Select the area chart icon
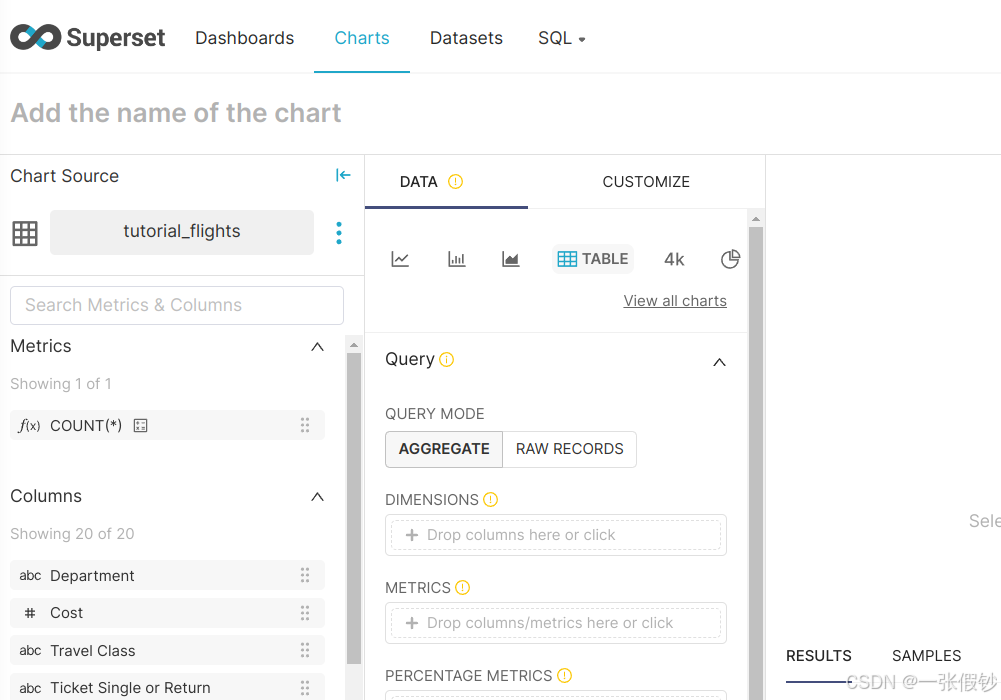 [511, 259]
